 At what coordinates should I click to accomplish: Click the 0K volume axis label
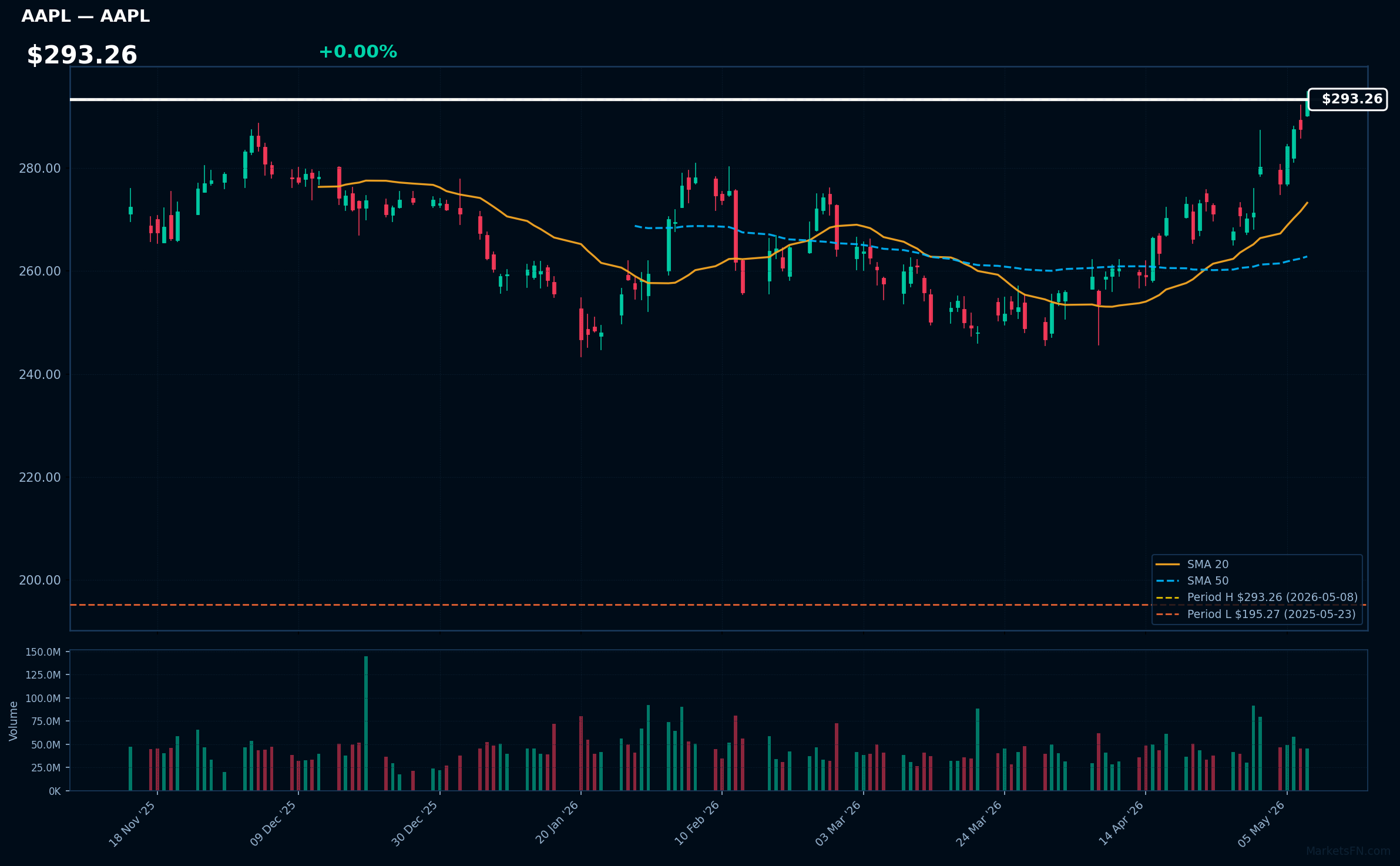click(x=55, y=791)
